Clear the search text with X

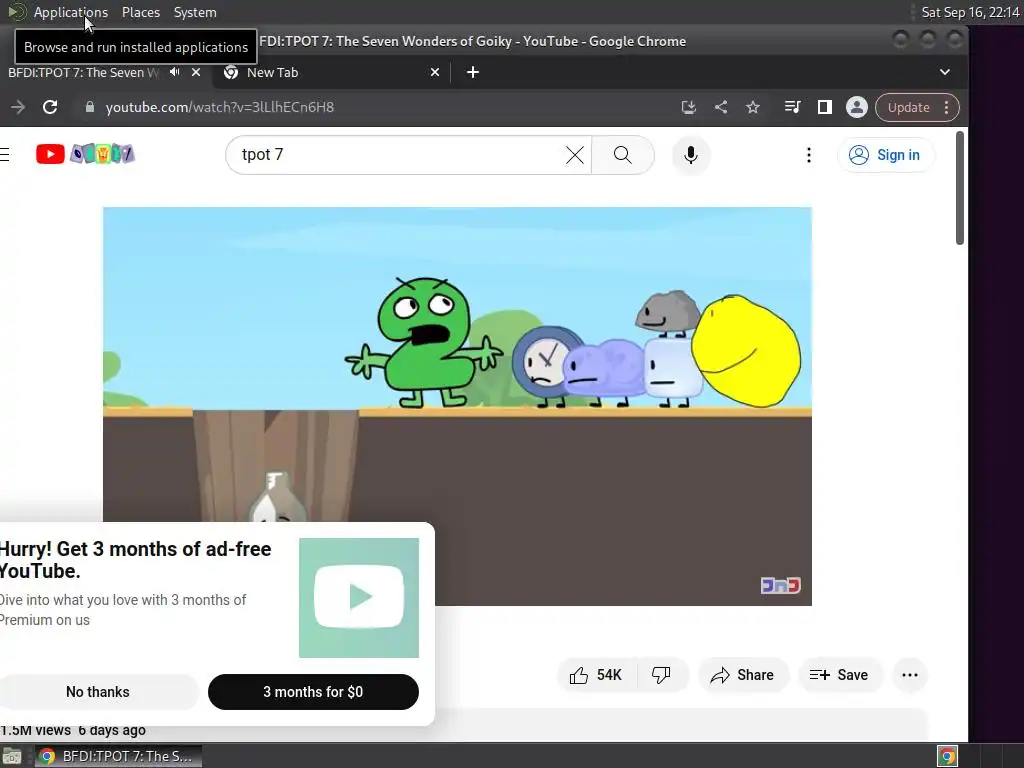pos(575,155)
